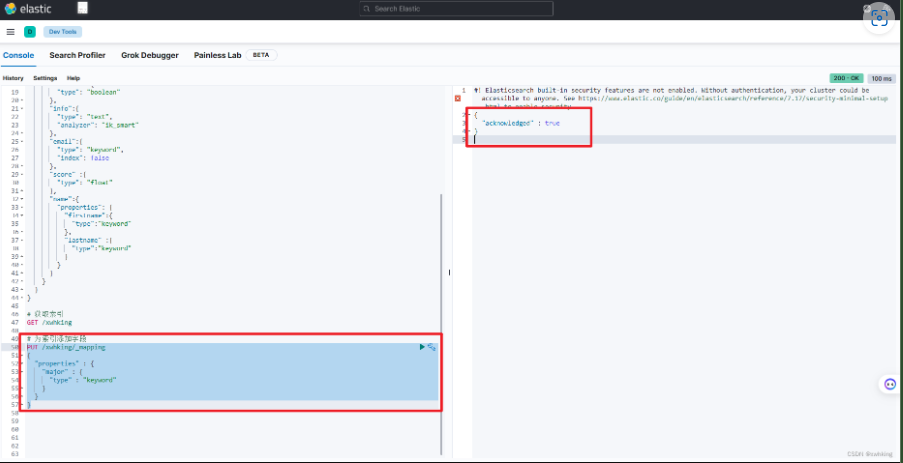
Task: Open the floating assistant face icon
Action: click(890, 384)
